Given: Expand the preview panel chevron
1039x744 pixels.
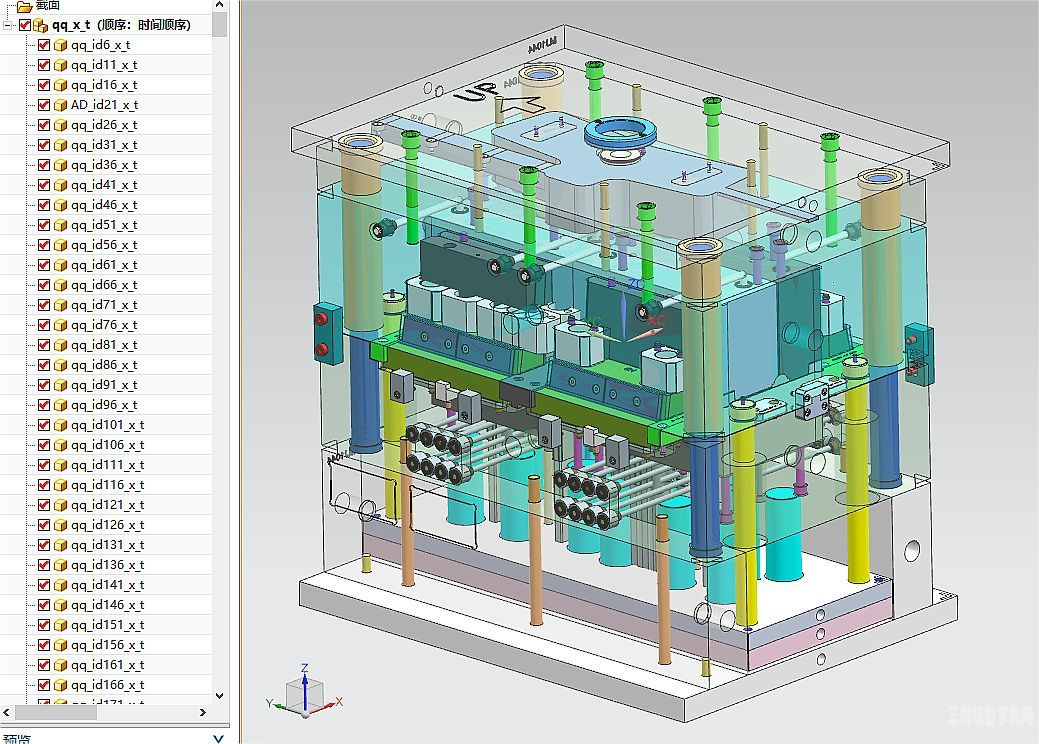Looking at the screenshot, I should coord(218,738).
